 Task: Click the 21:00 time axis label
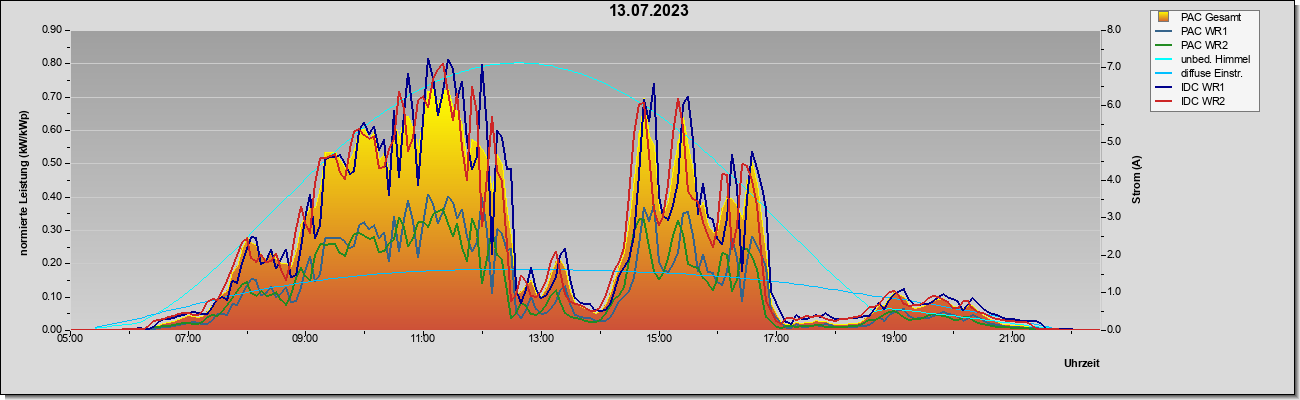click(1012, 340)
